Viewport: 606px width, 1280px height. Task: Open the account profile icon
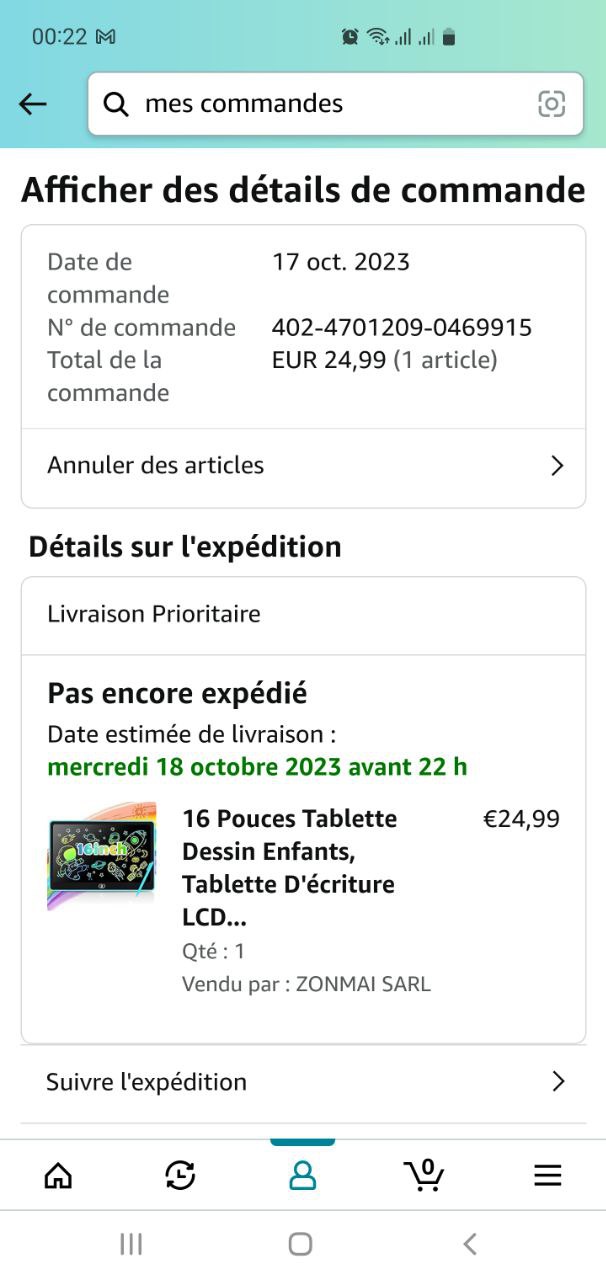302,1175
